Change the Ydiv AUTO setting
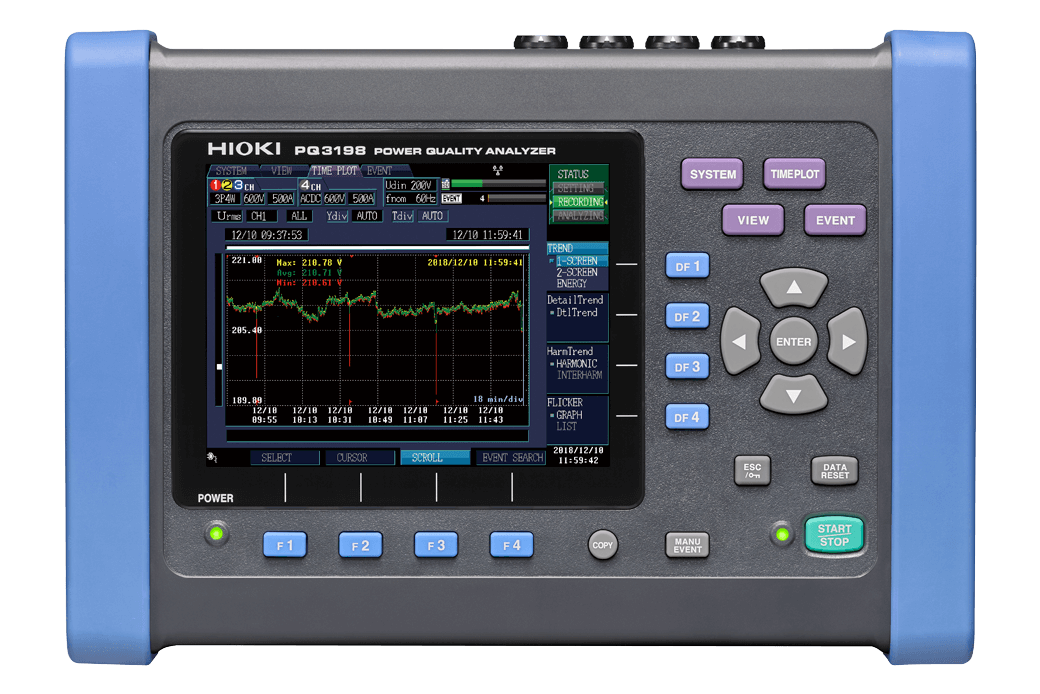1040x694 pixels. pos(367,216)
